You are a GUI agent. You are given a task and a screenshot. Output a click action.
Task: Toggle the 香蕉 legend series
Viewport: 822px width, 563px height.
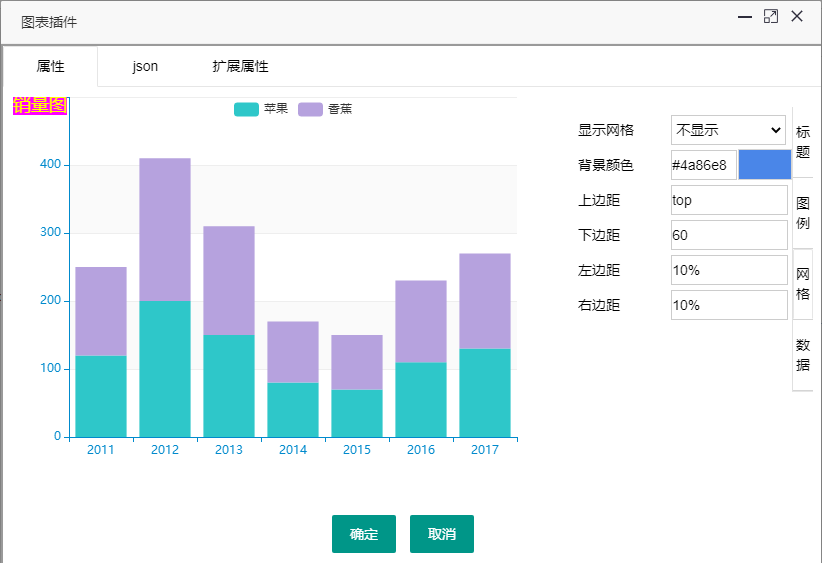point(325,109)
